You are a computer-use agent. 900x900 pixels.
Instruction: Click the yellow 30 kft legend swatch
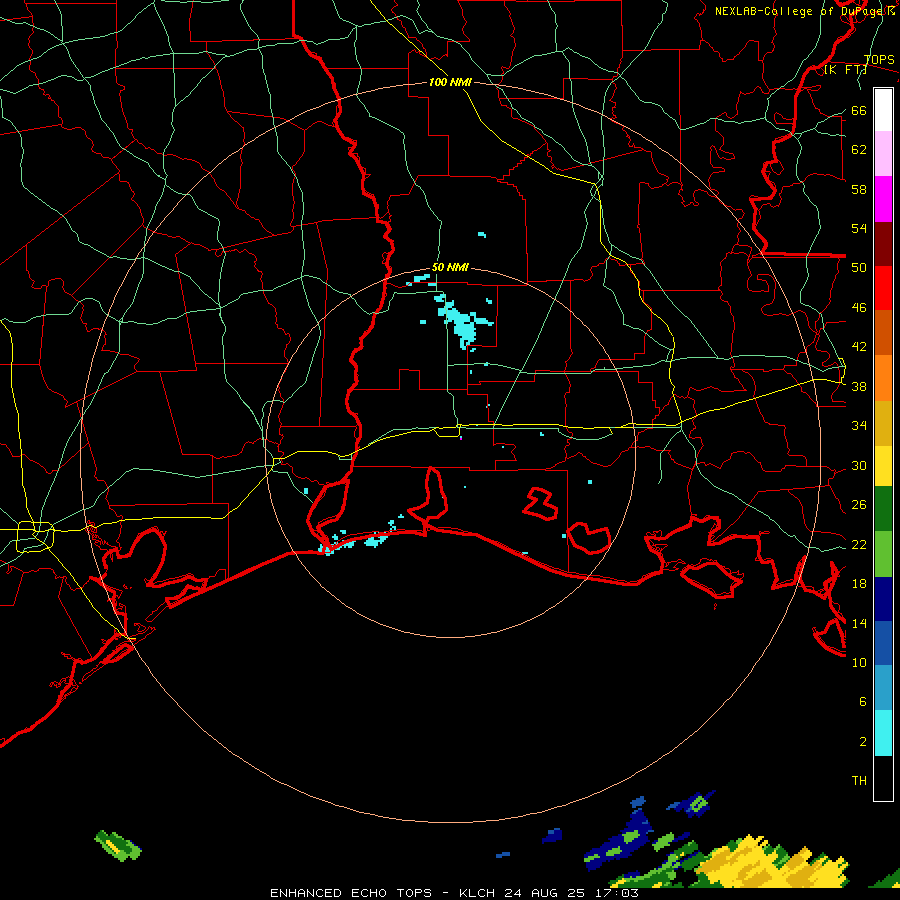(883, 466)
